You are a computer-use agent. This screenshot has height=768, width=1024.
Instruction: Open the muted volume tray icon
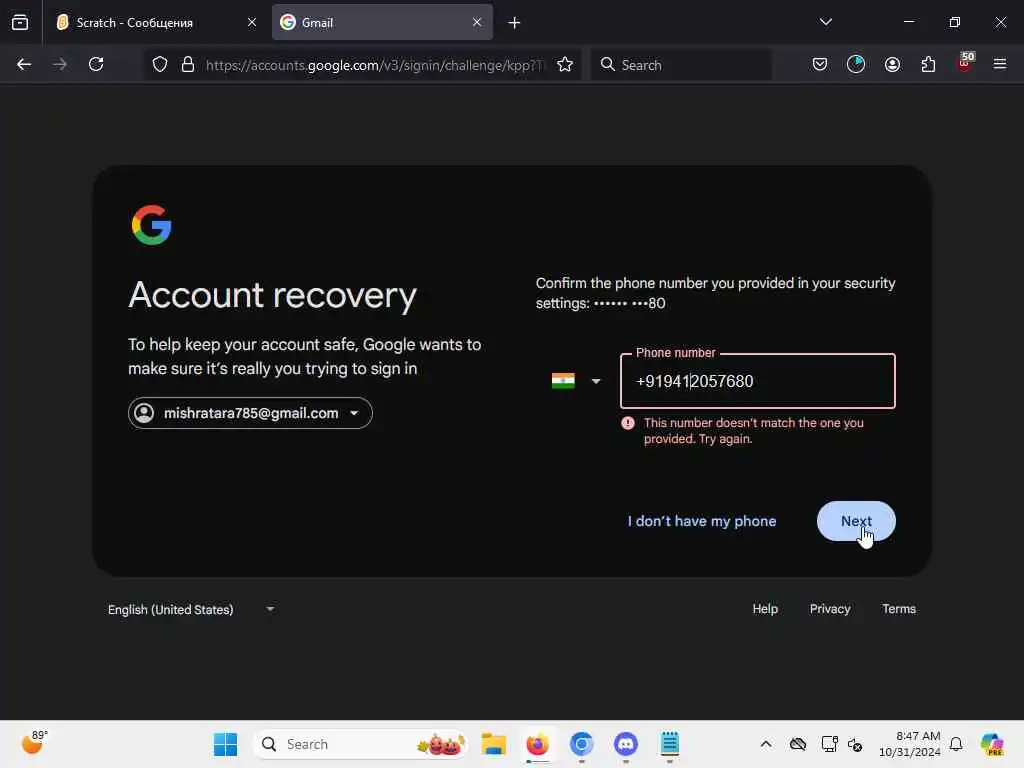[x=855, y=744]
